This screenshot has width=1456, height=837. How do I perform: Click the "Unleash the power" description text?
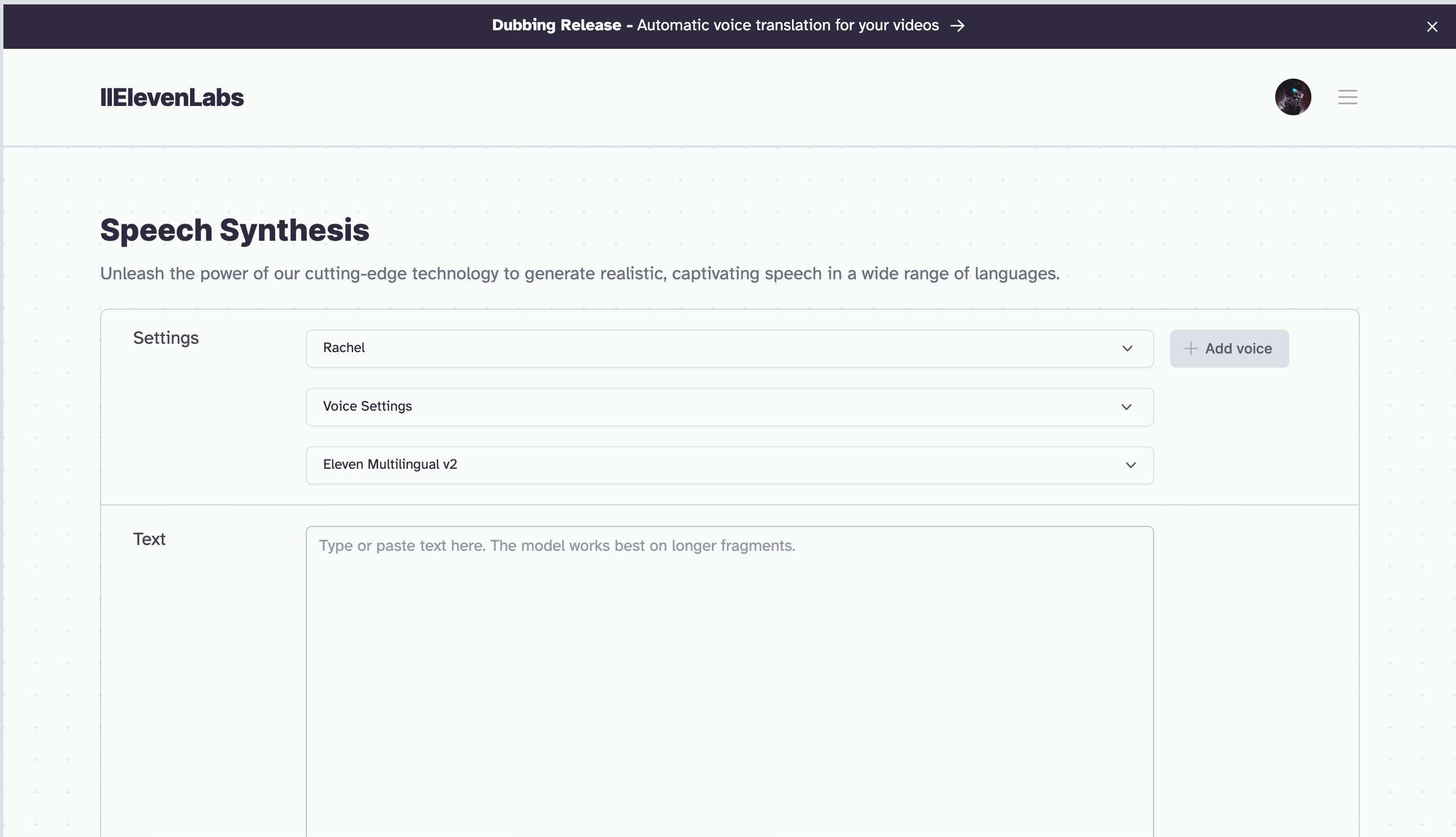(x=579, y=273)
